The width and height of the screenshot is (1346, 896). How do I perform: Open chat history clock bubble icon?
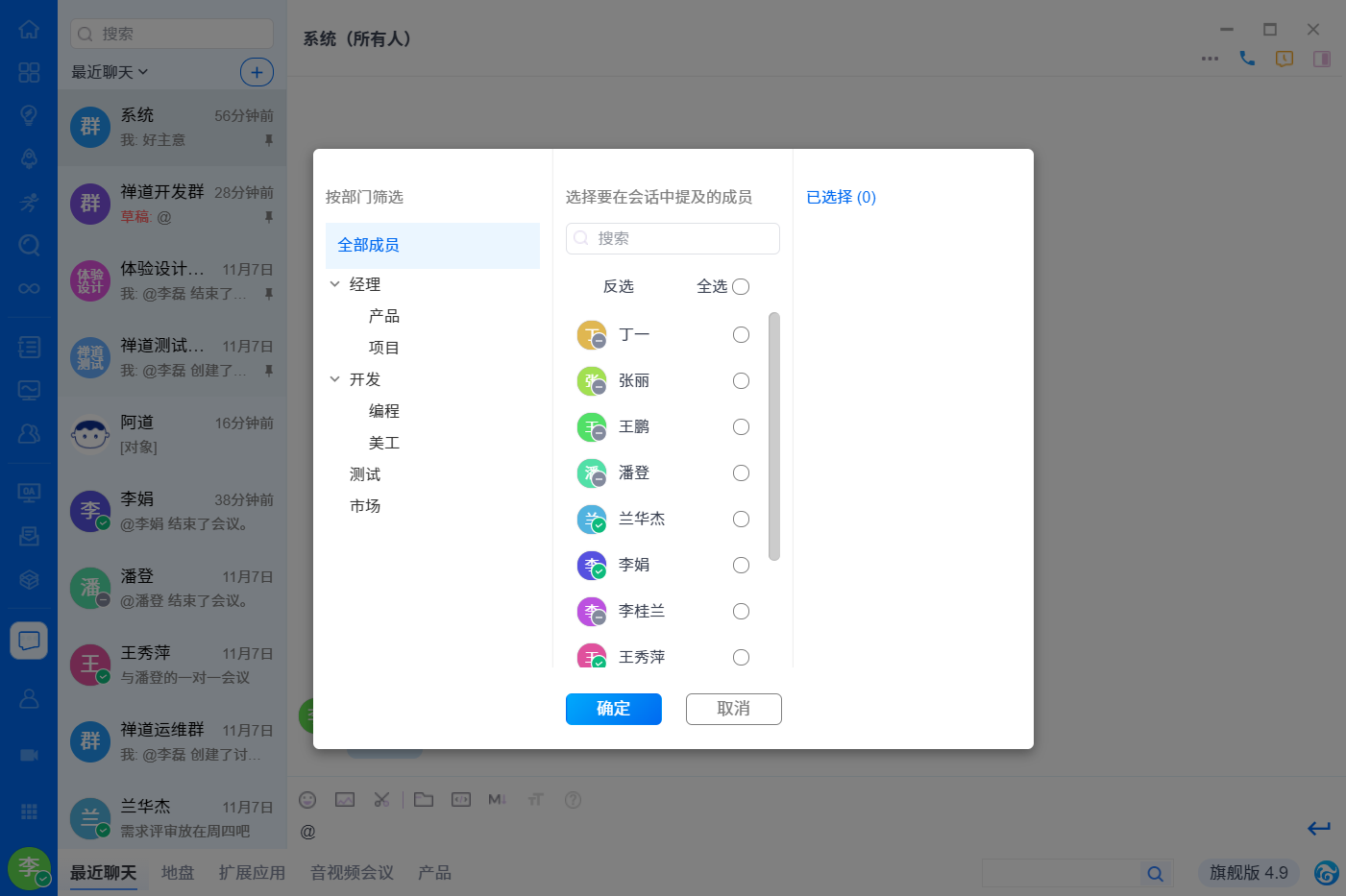[1285, 59]
